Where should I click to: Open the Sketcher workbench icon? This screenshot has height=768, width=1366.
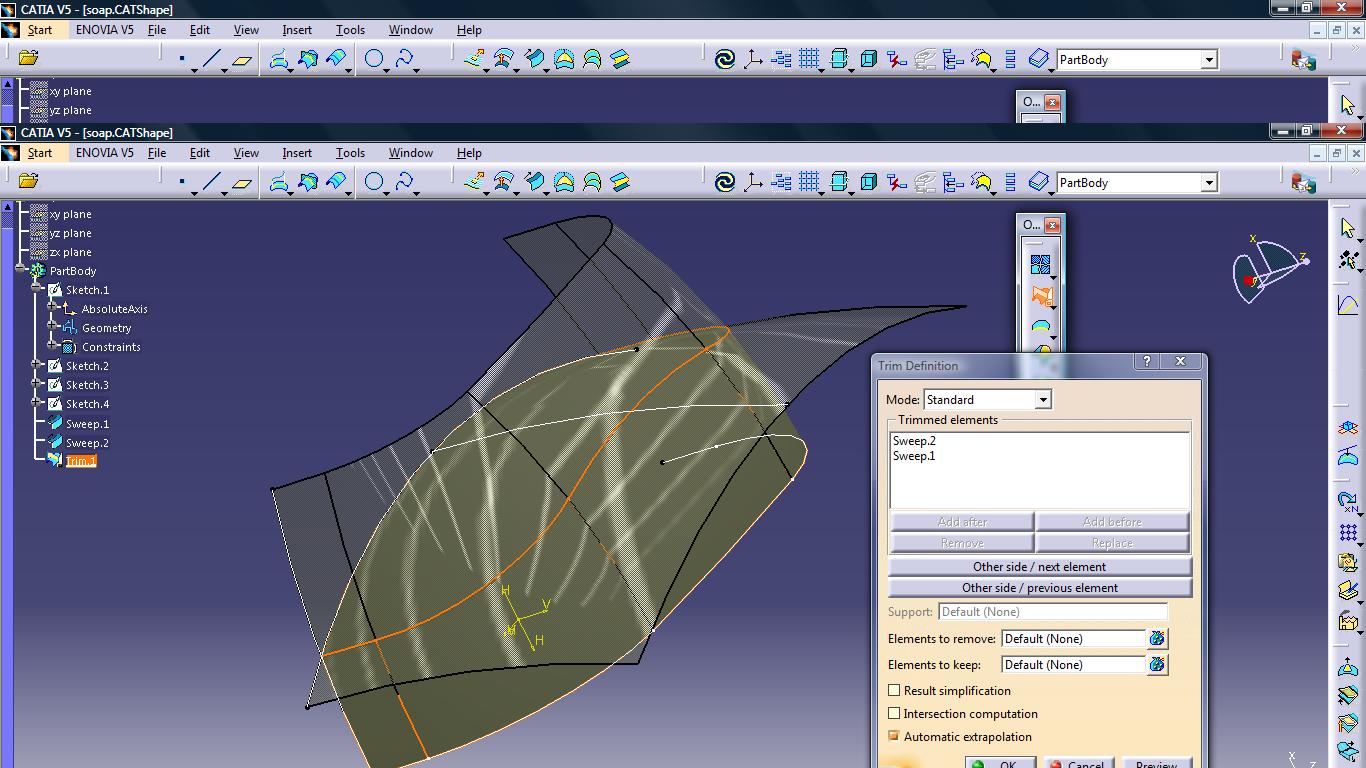coord(1350,307)
